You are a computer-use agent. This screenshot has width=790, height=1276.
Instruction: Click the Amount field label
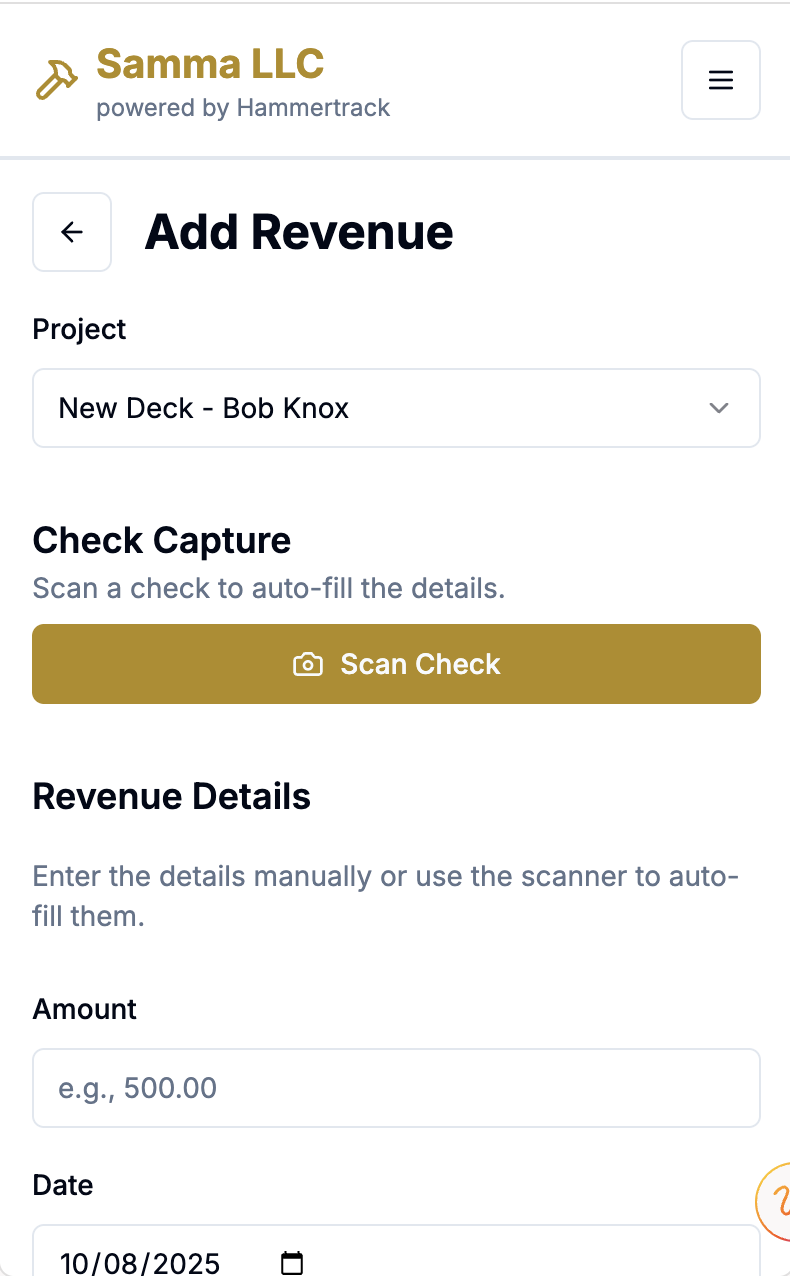85,1009
